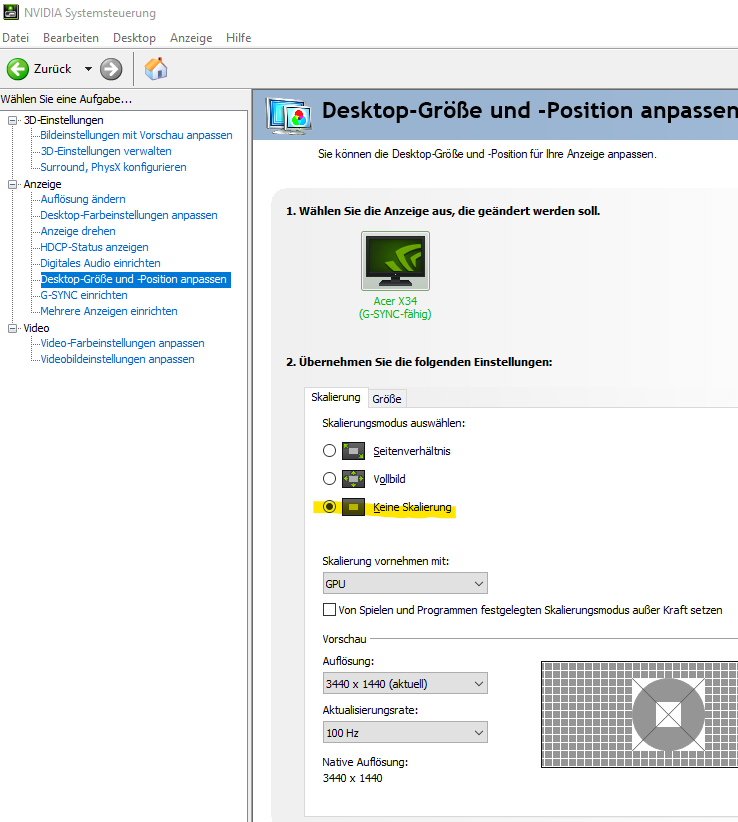Open the Hilfe menu
The width and height of the screenshot is (738, 822).
click(238, 38)
